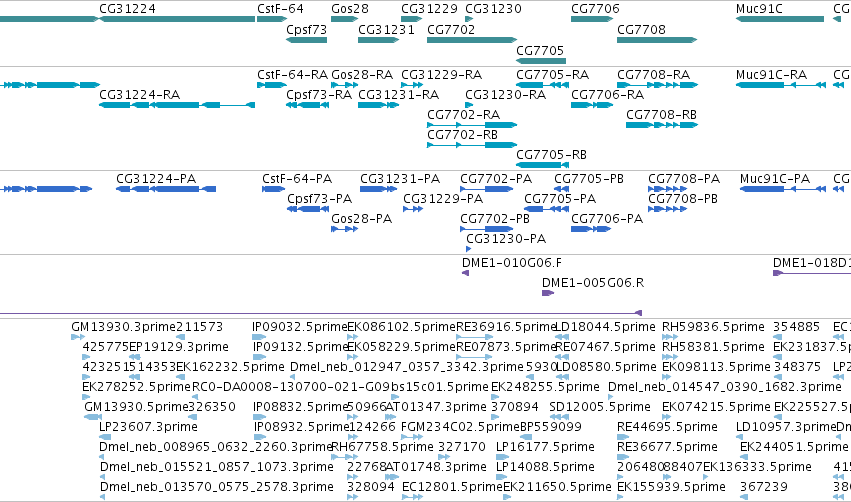This screenshot has height=502, width=851.
Task: Select the CstF-64-PA protein label
Action: pos(296,179)
